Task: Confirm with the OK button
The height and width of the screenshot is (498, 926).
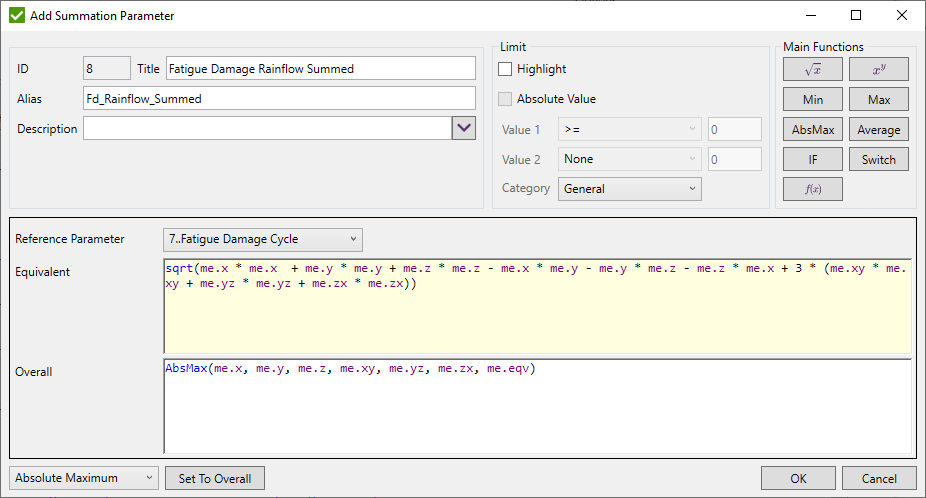Action: [798, 478]
